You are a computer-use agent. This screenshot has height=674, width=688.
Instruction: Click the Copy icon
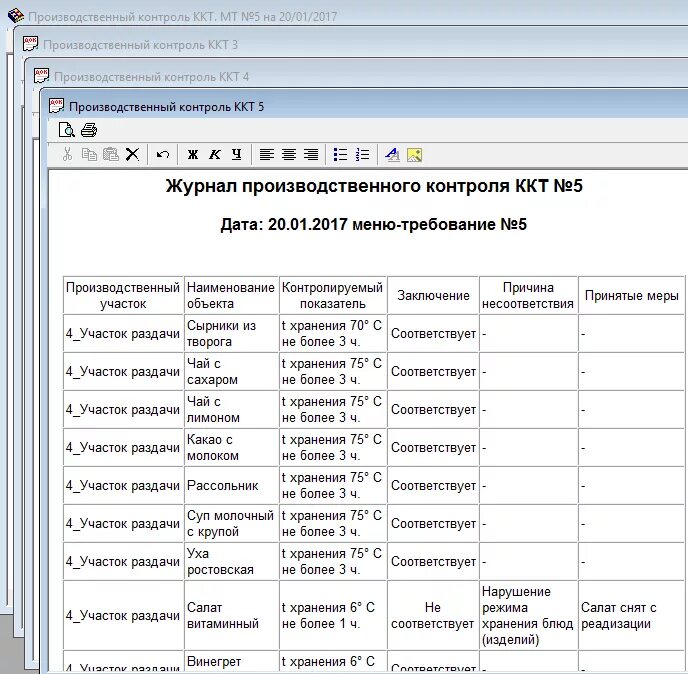coord(89,154)
